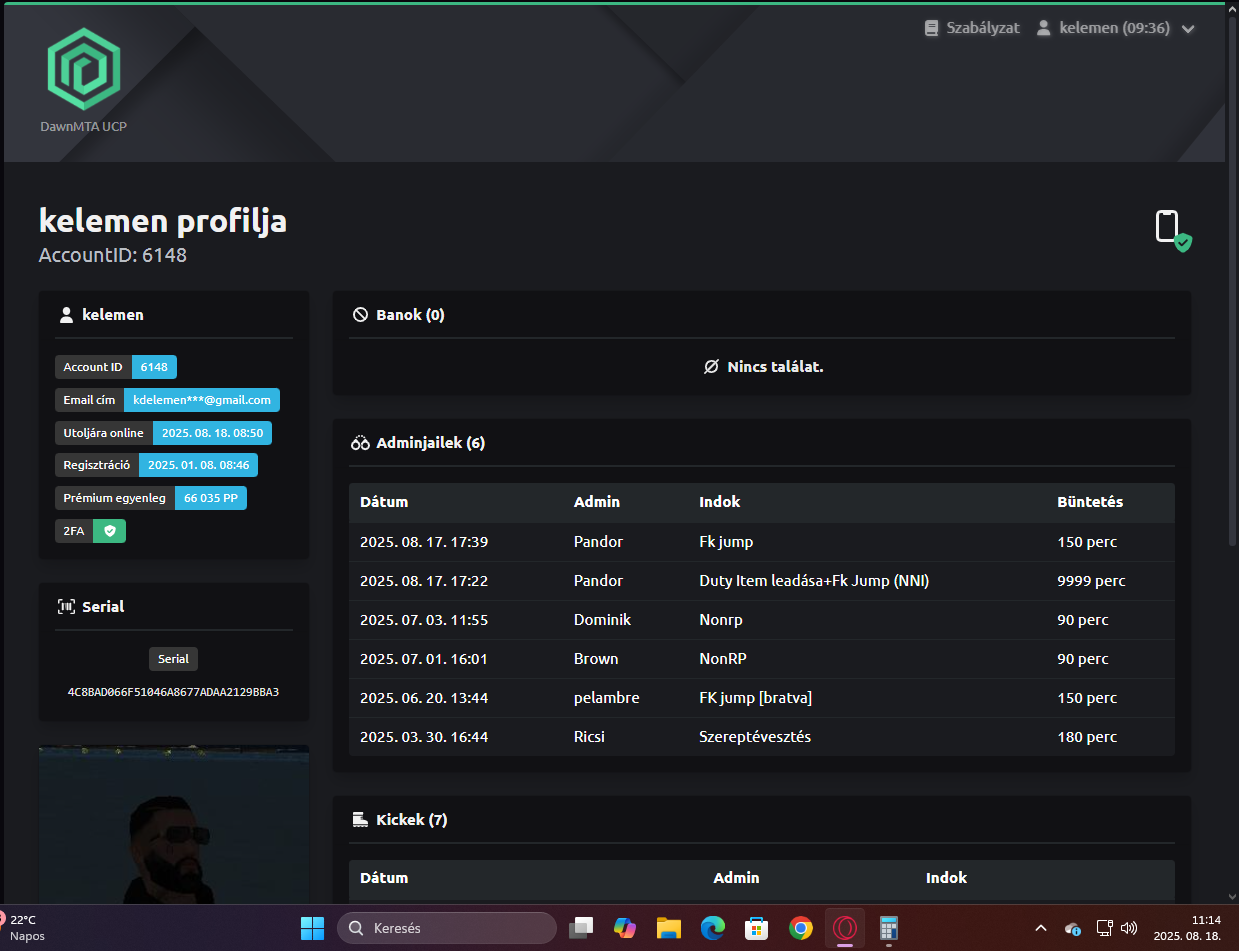
Task: Click the boot icon beside Kickek
Action: 361,820
